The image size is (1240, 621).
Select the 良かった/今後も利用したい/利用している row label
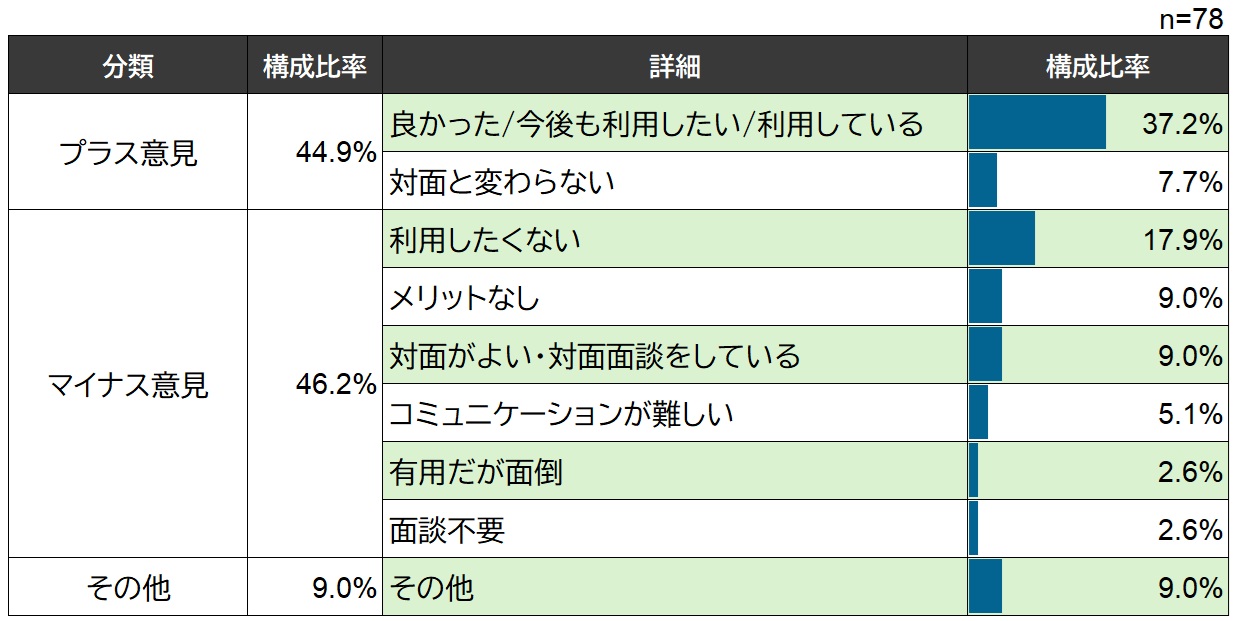(x=656, y=124)
